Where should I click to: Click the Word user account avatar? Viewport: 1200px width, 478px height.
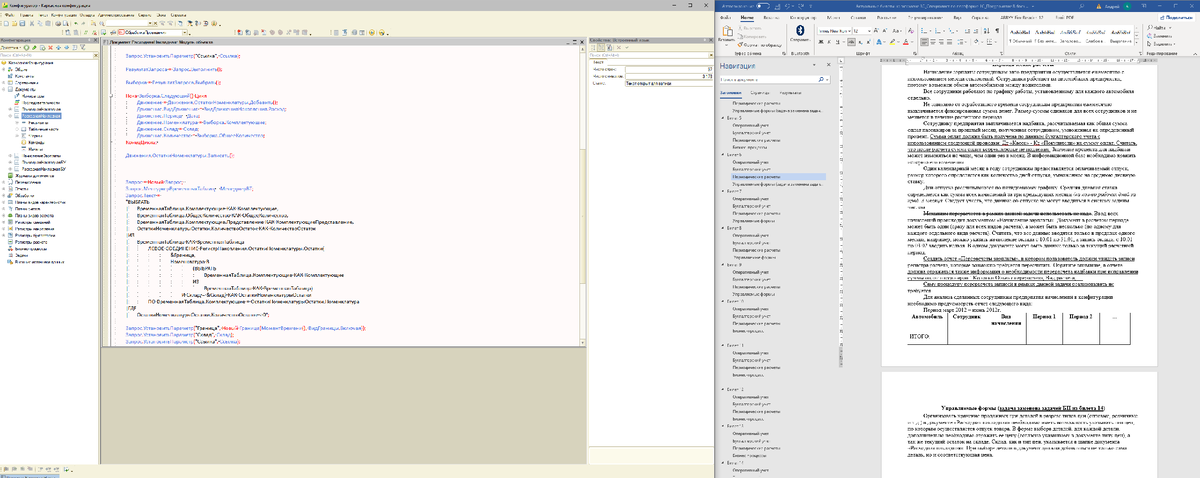[1126, 6]
